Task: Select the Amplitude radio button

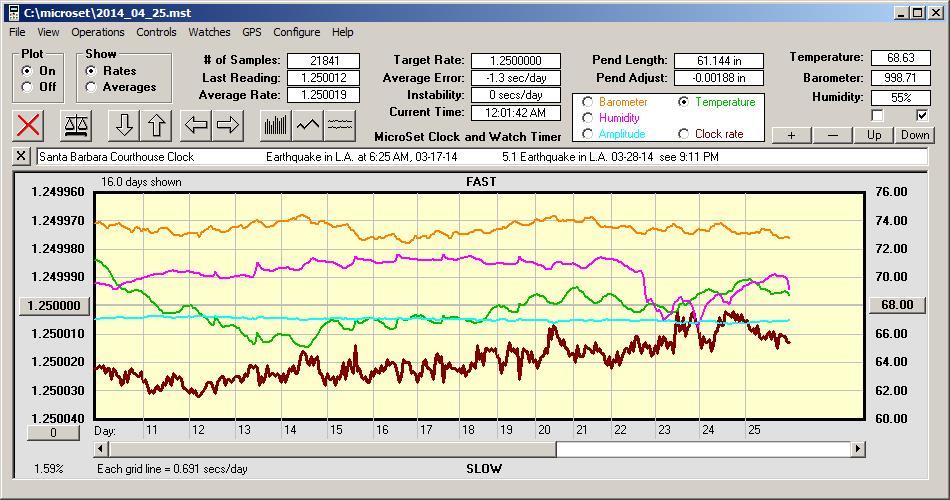Action: (587, 134)
